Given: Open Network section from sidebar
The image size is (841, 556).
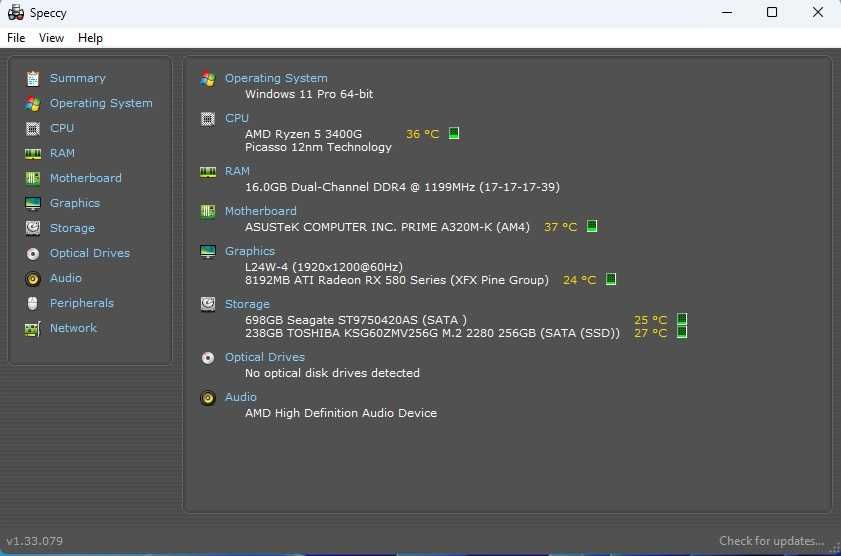Looking at the screenshot, I should [x=73, y=328].
